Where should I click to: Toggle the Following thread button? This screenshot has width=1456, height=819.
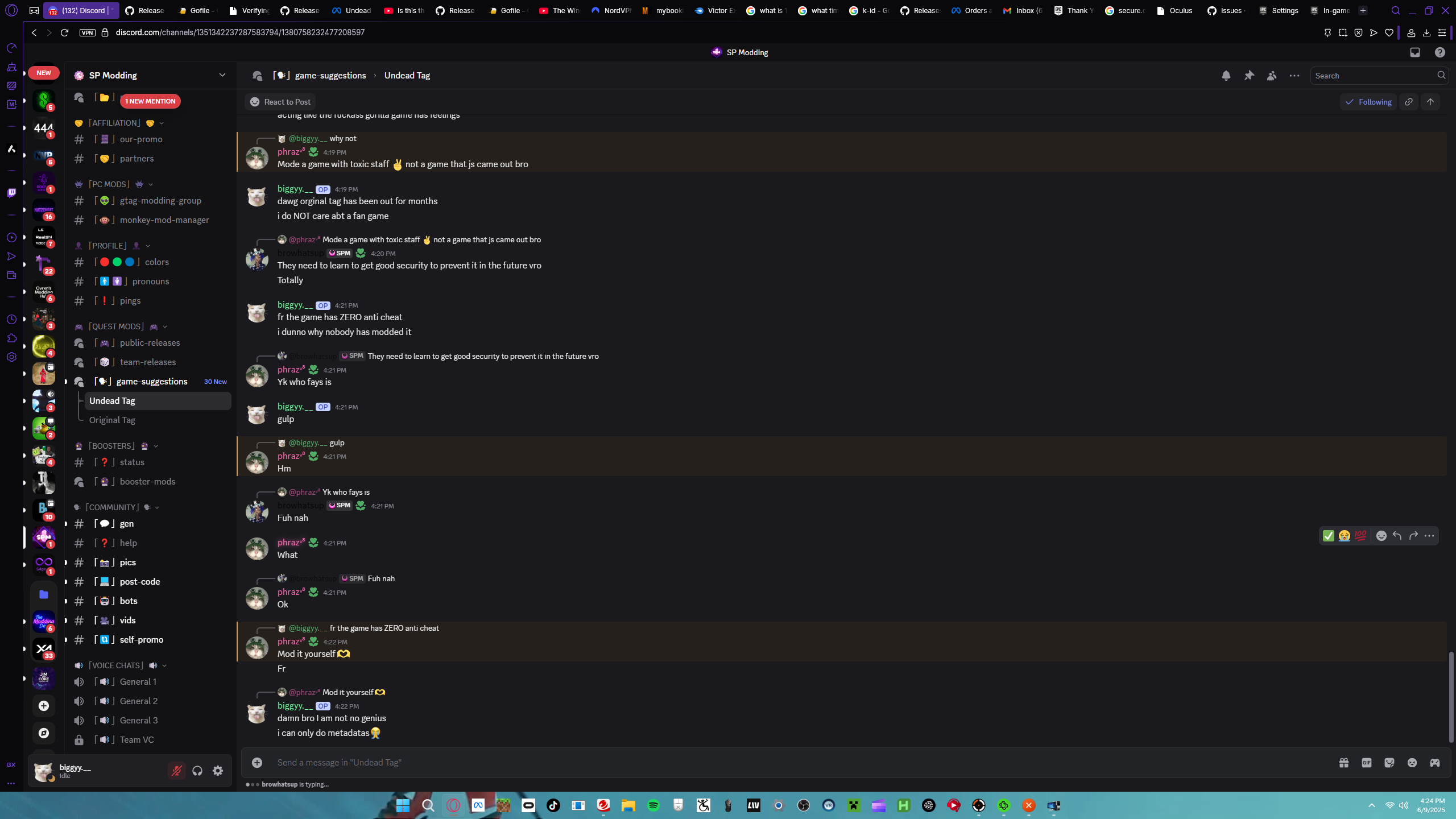coord(1368,102)
